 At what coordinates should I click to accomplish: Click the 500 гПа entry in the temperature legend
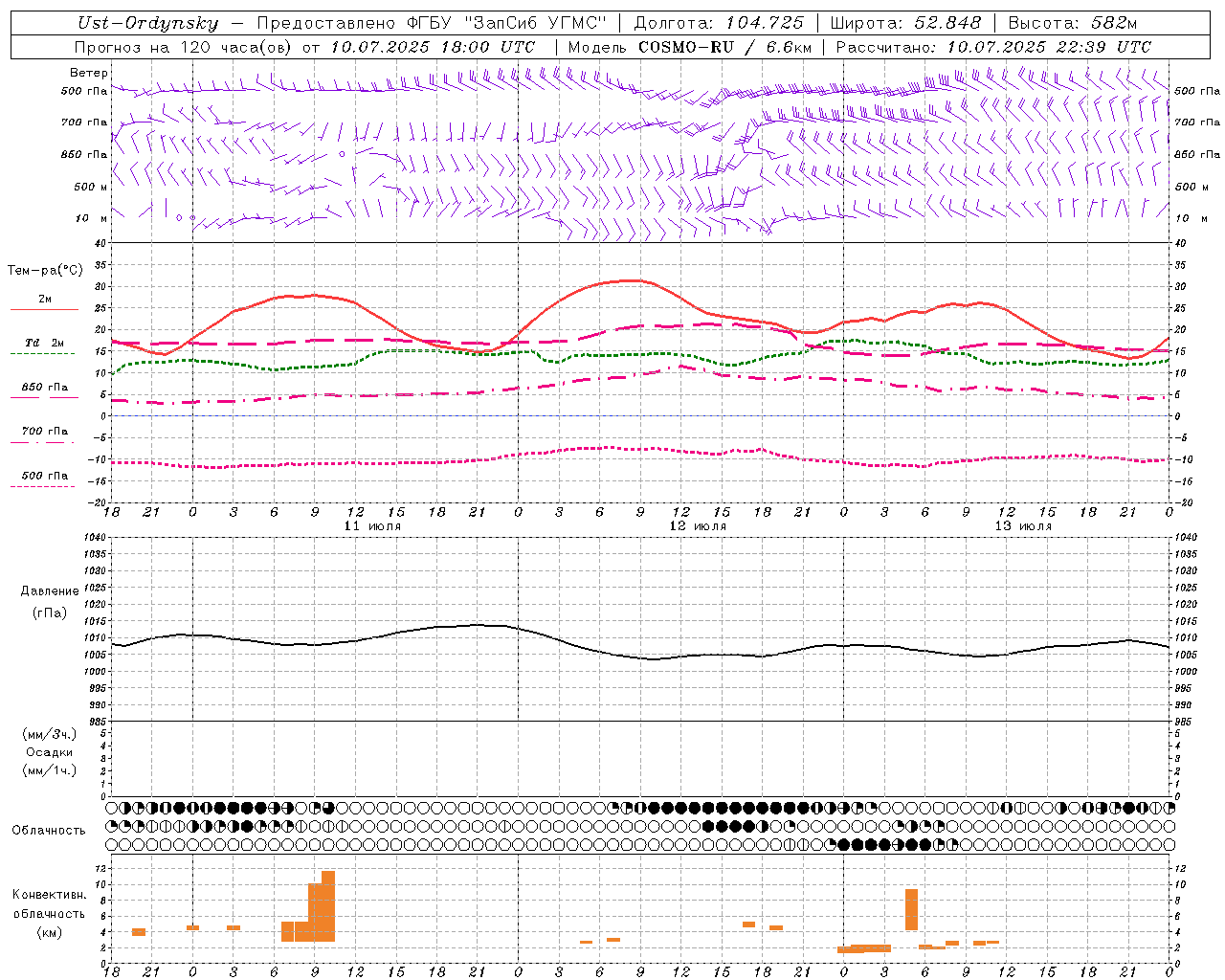coord(45,476)
